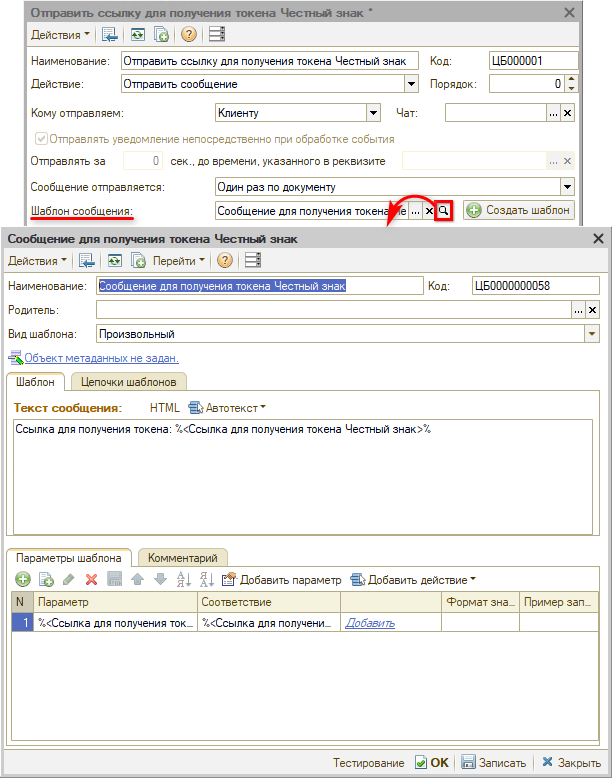Click pencil edit icon in parameters toolbar
This screenshot has height=778, width=612.
coord(68,579)
